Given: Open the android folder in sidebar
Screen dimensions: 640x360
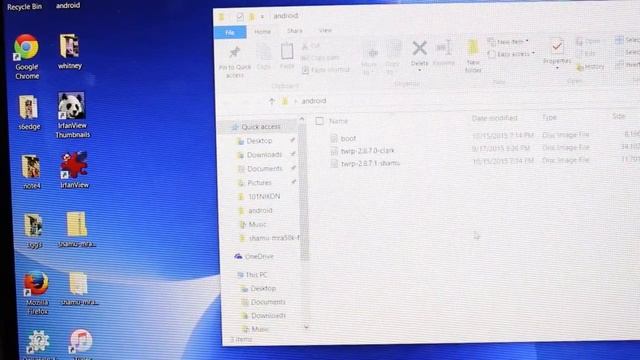Looking at the screenshot, I should click(x=256, y=211).
